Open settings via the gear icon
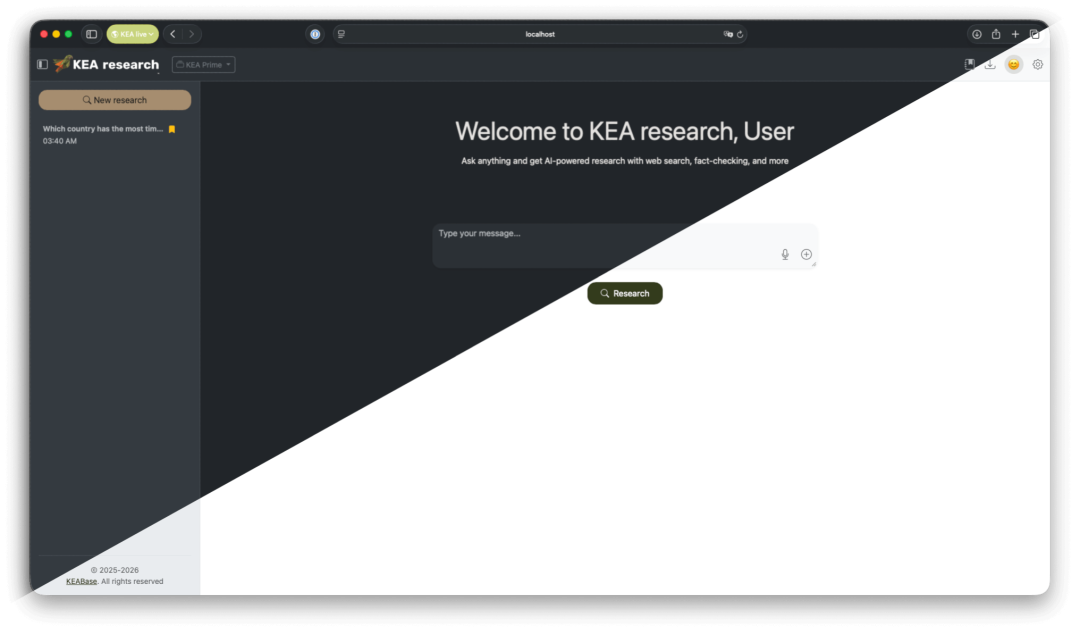Screen dimensions: 1080x634 tap(1037, 63)
